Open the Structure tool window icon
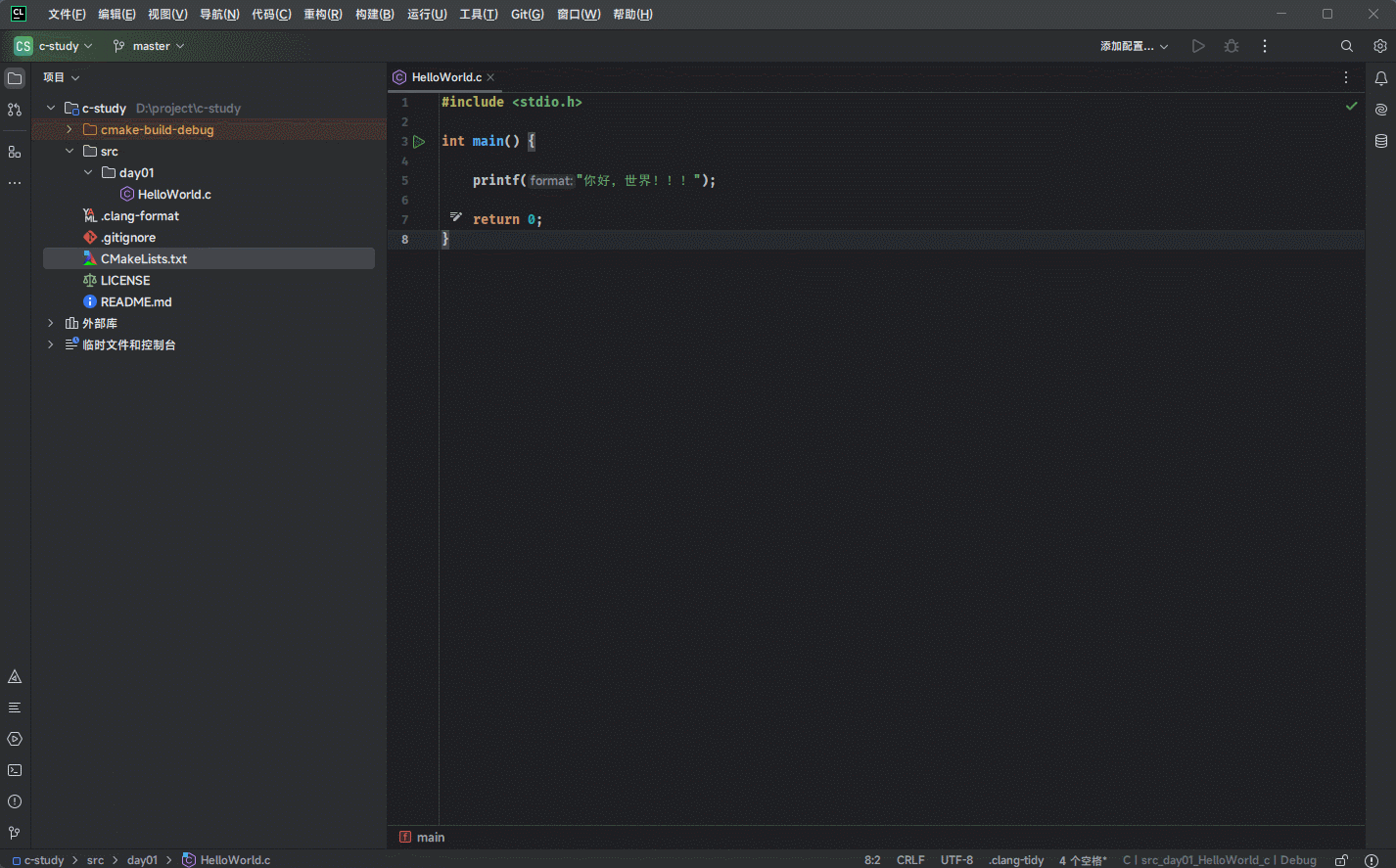The height and width of the screenshot is (868, 1396). (x=15, y=152)
